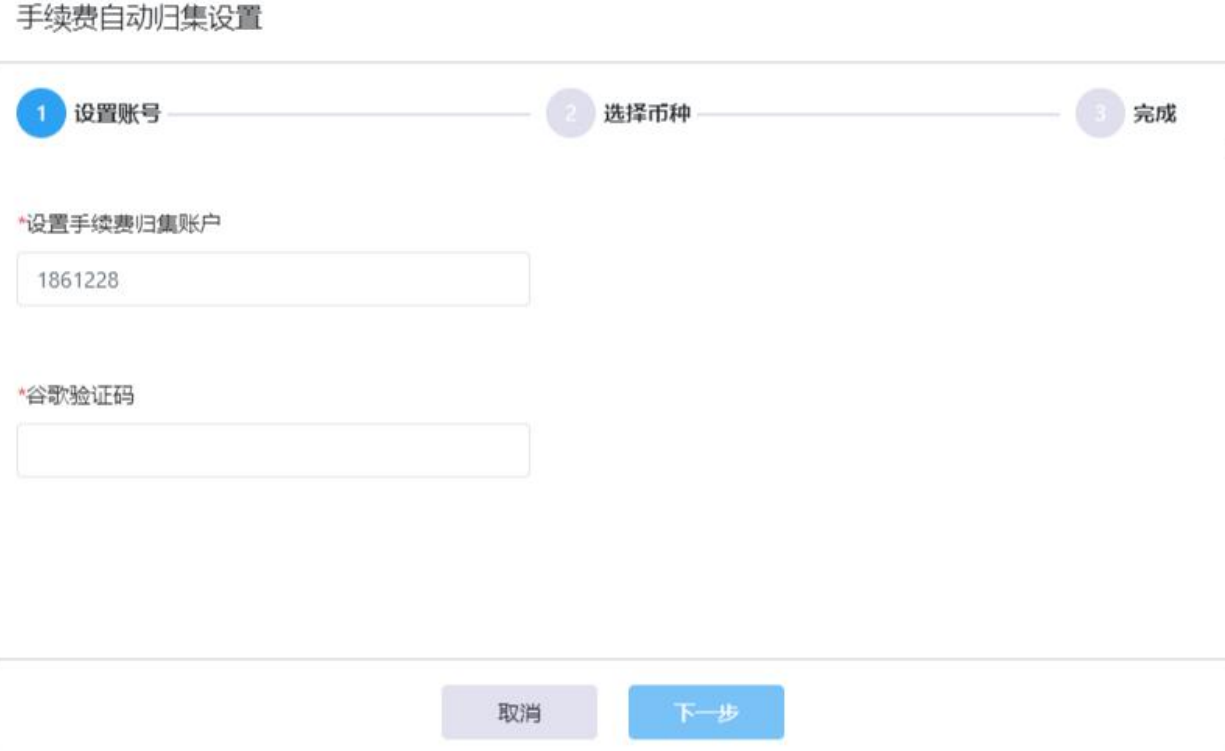1225x751 pixels.
Task: Click the red asterisk before 谷歌验证码
Action: click(x=22, y=394)
